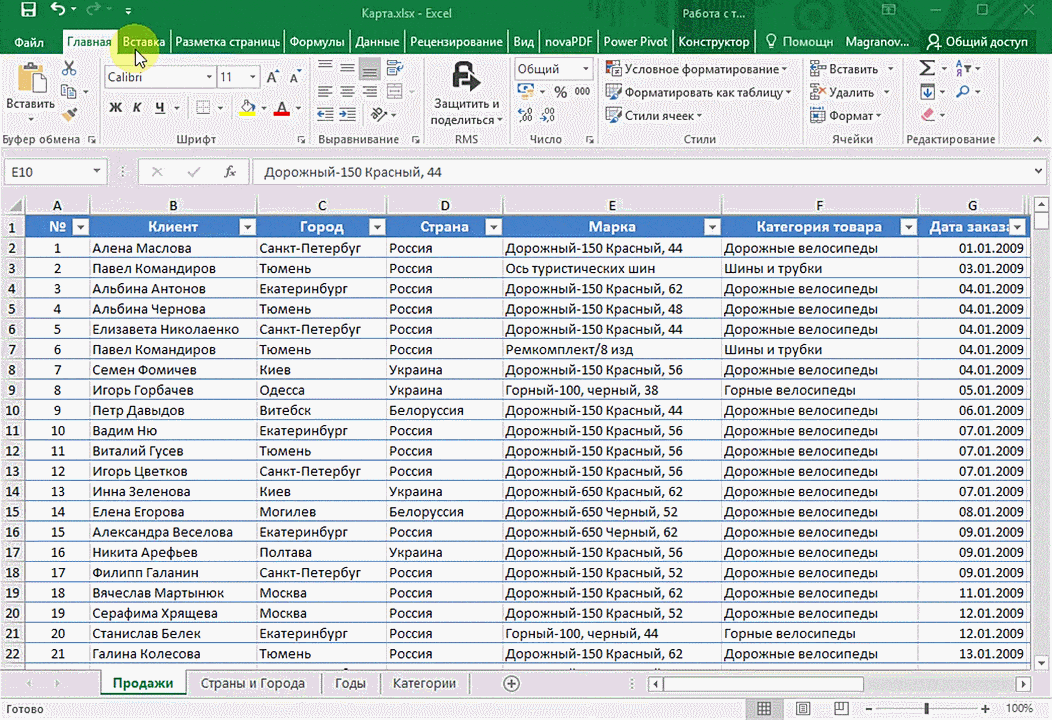Toggle Bold (Ж) formatting
The image size is (1052, 720).
(x=115, y=108)
